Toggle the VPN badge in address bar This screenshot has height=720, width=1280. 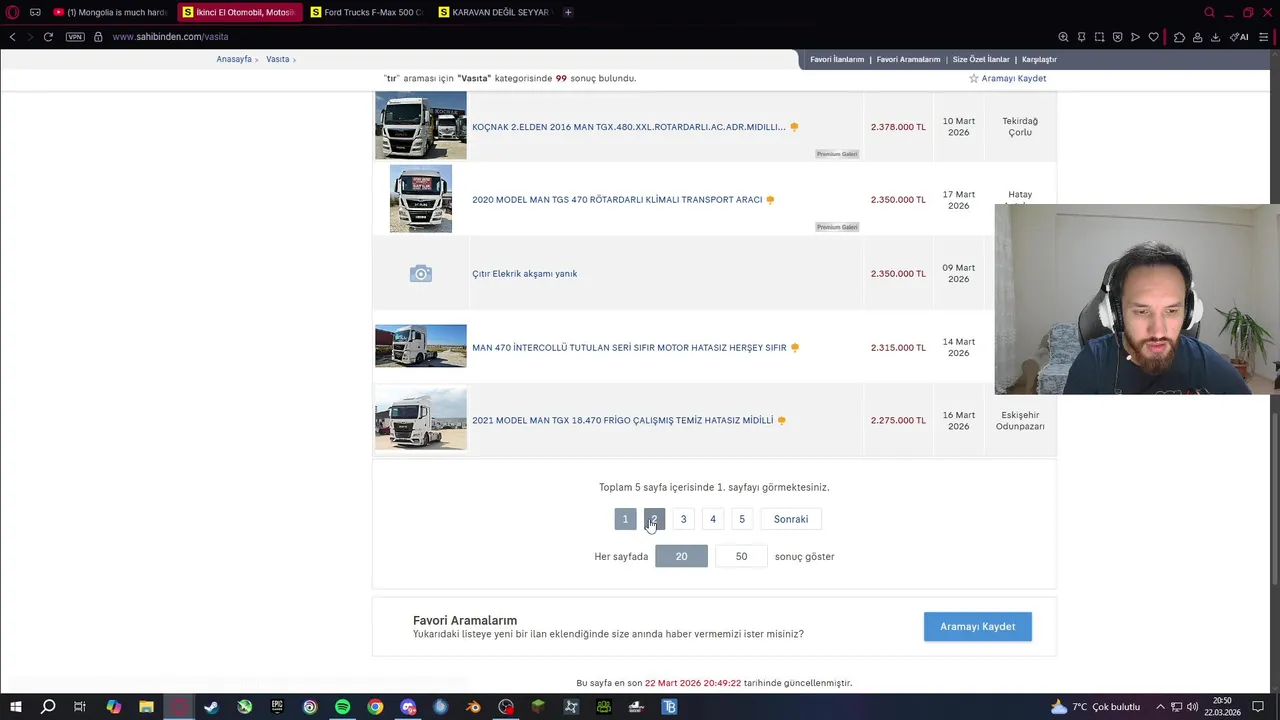tap(75, 37)
